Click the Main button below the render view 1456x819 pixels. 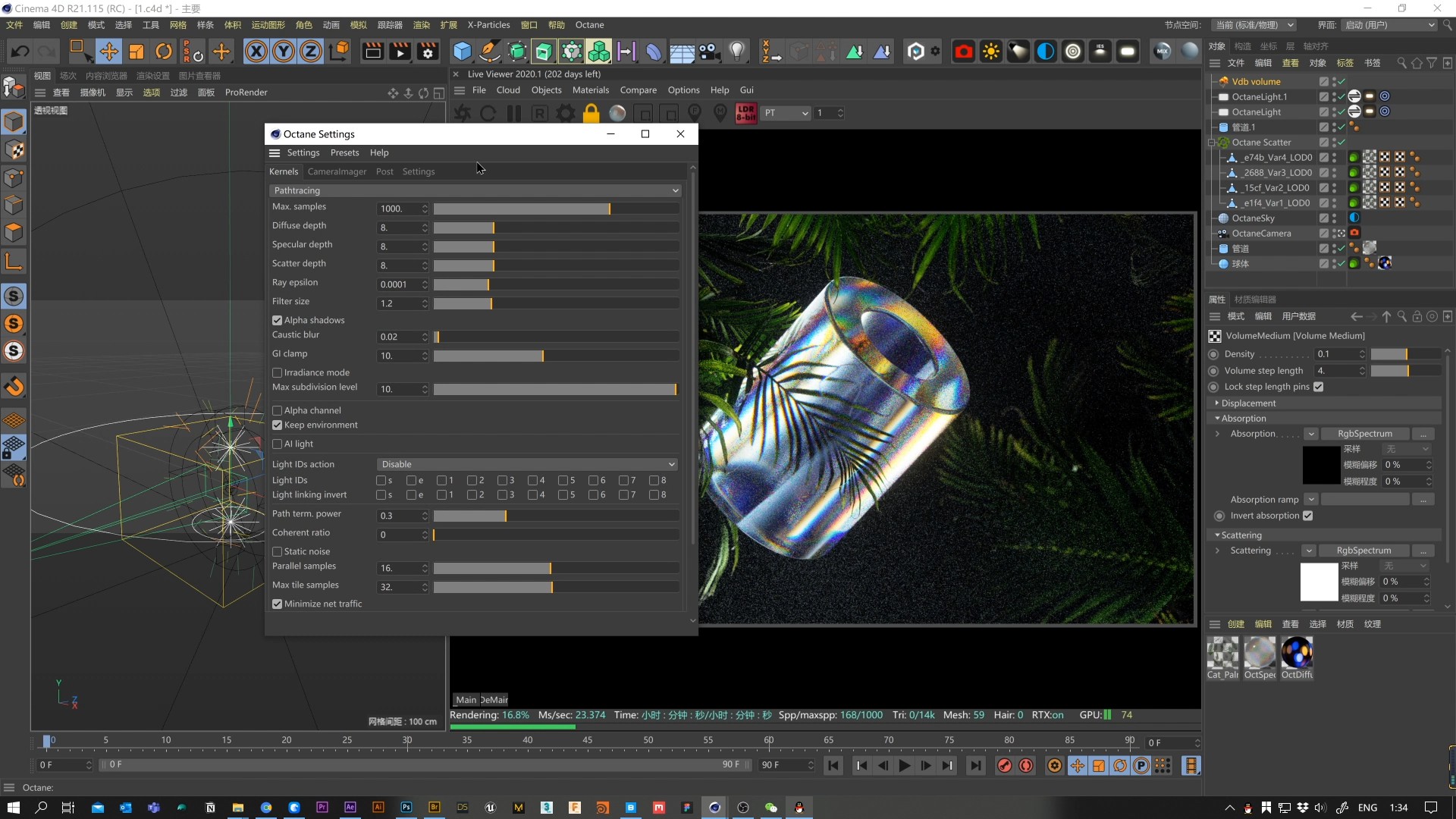pos(466,700)
